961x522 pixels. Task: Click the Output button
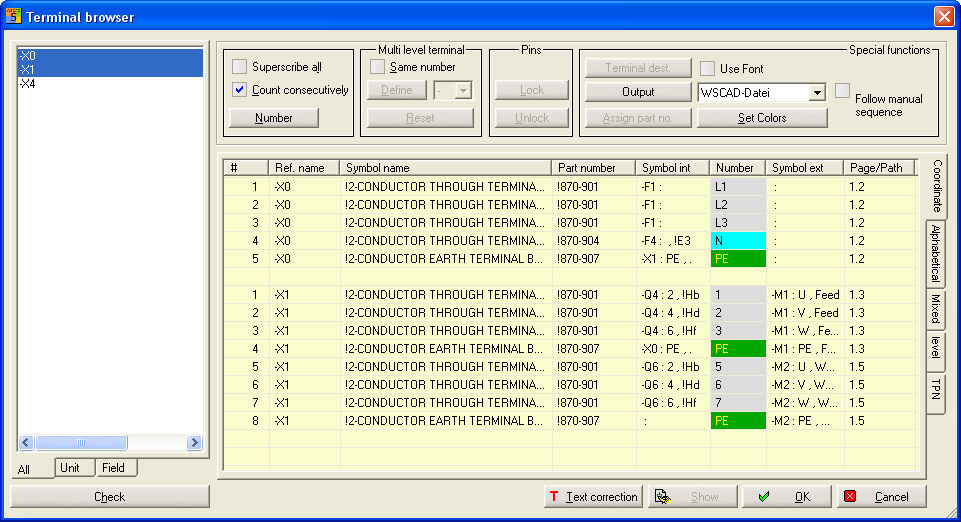pyautogui.click(x=638, y=92)
